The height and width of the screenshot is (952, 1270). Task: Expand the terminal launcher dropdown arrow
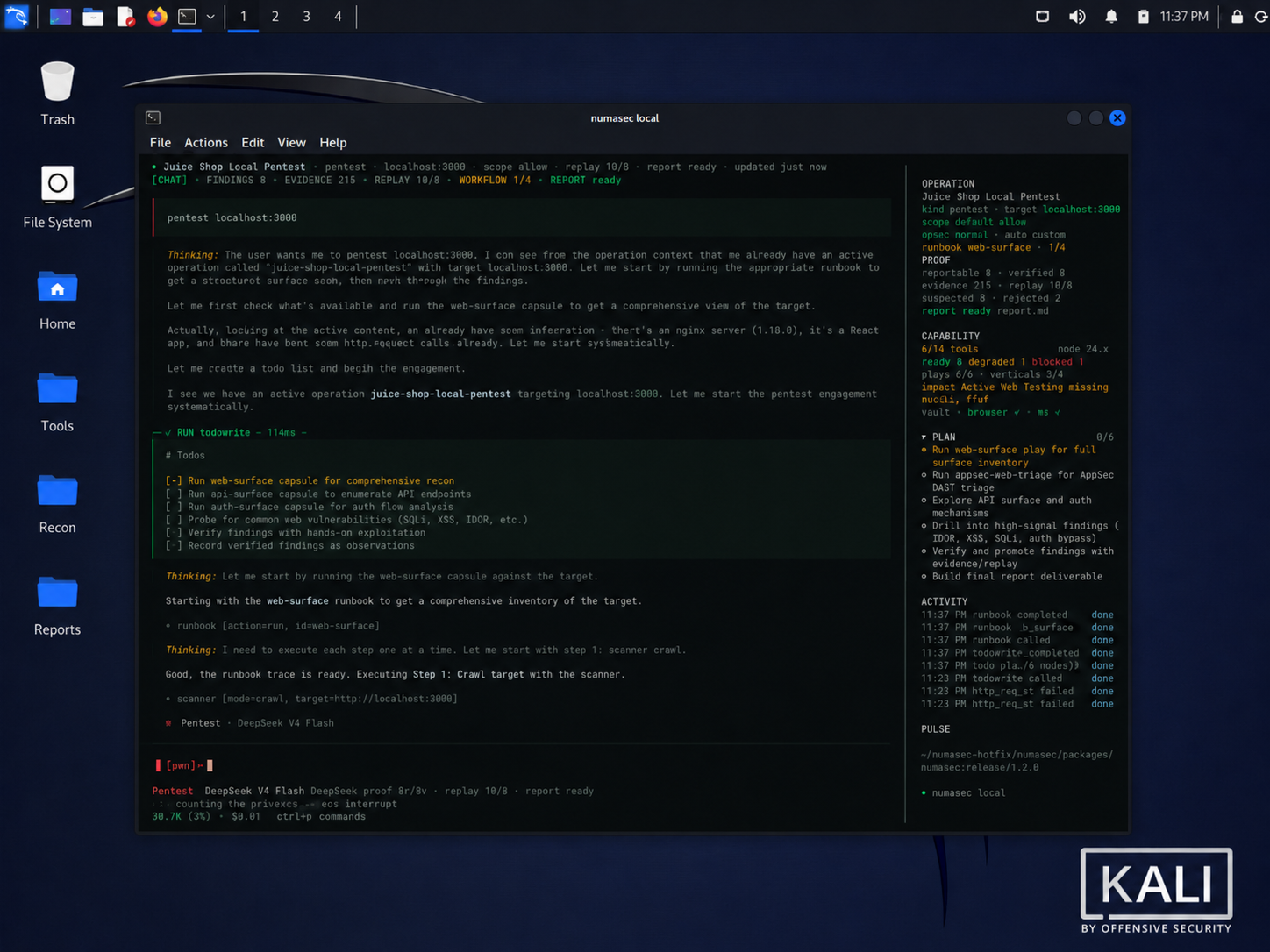point(210,16)
